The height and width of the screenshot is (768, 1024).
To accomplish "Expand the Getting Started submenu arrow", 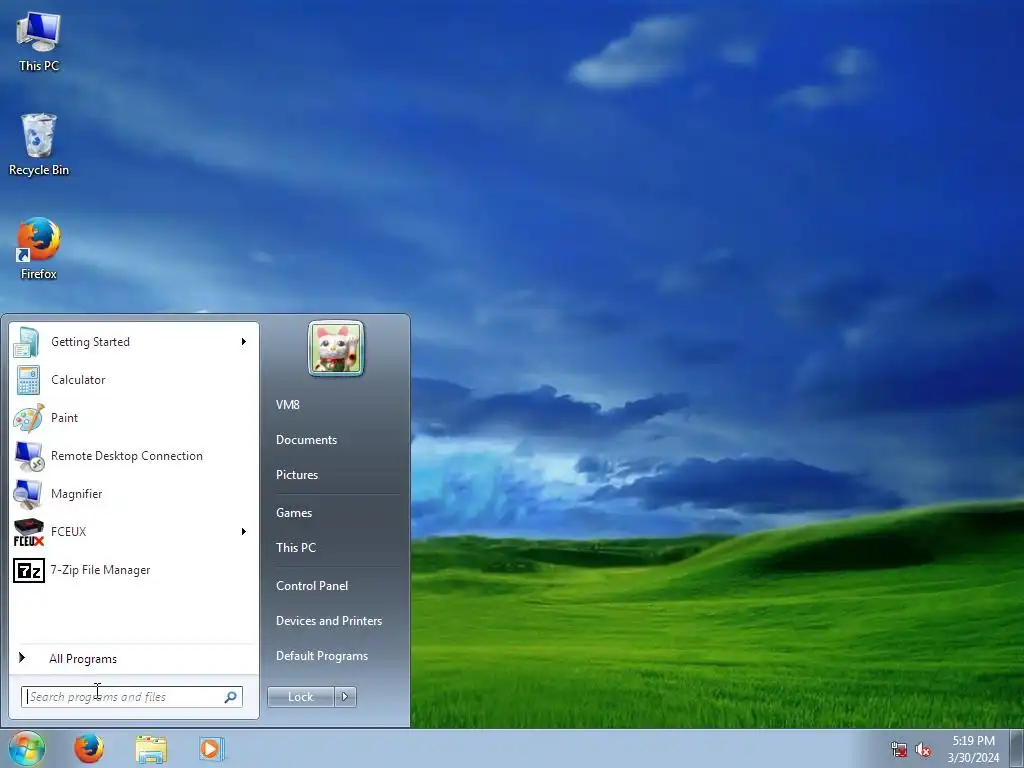I will point(244,342).
